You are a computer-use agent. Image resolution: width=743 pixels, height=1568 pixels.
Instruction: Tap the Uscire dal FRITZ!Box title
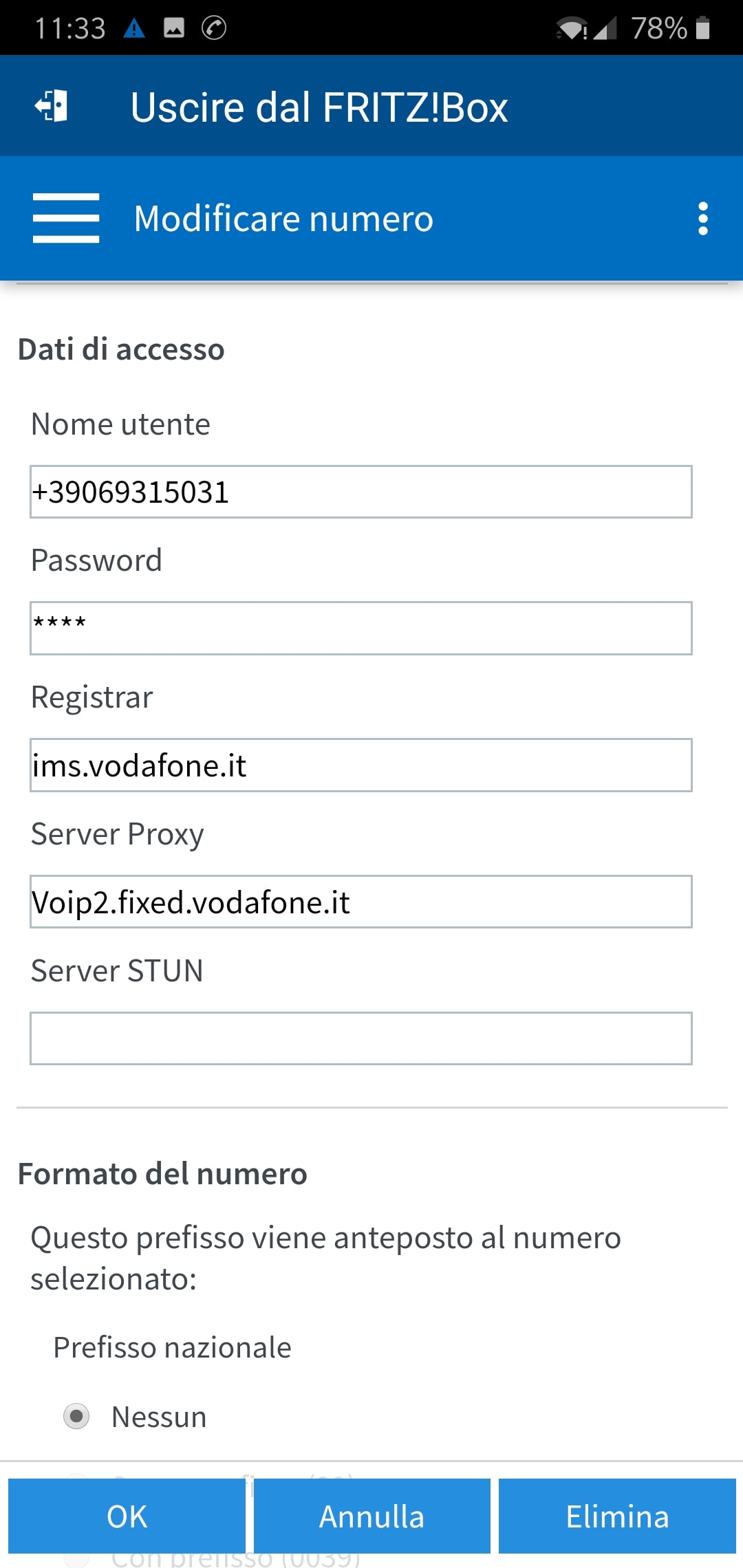coord(319,107)
